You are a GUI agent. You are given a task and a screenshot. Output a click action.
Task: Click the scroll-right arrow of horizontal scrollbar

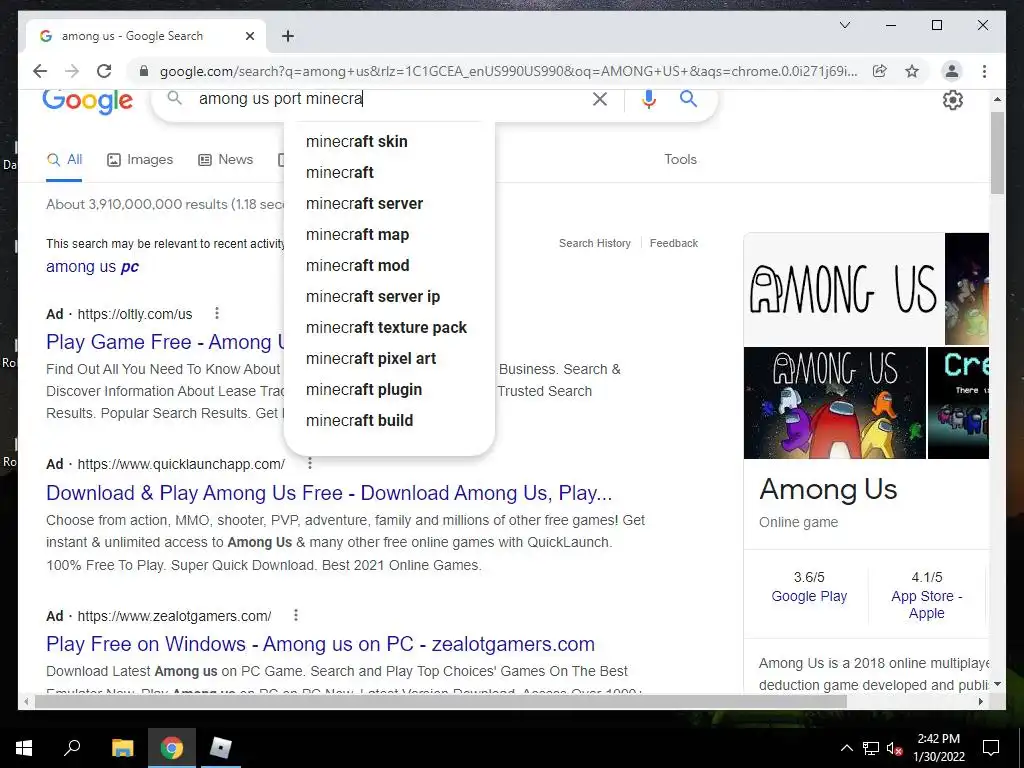coord(981,702)
